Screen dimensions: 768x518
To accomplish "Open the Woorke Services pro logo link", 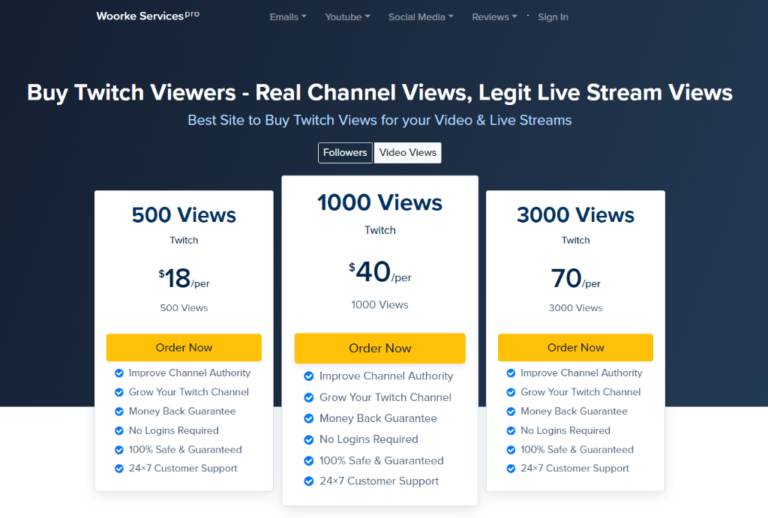I will coord(147,16).
